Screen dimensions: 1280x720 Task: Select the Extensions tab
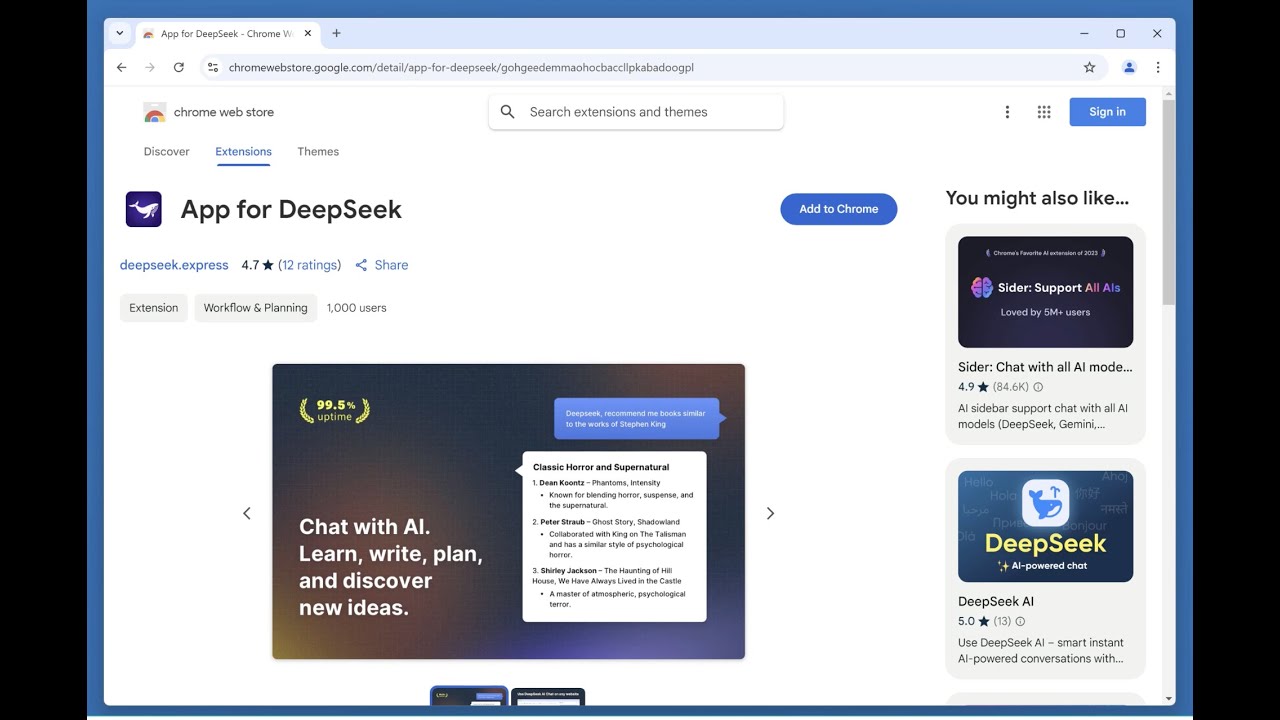coord(243,152)
